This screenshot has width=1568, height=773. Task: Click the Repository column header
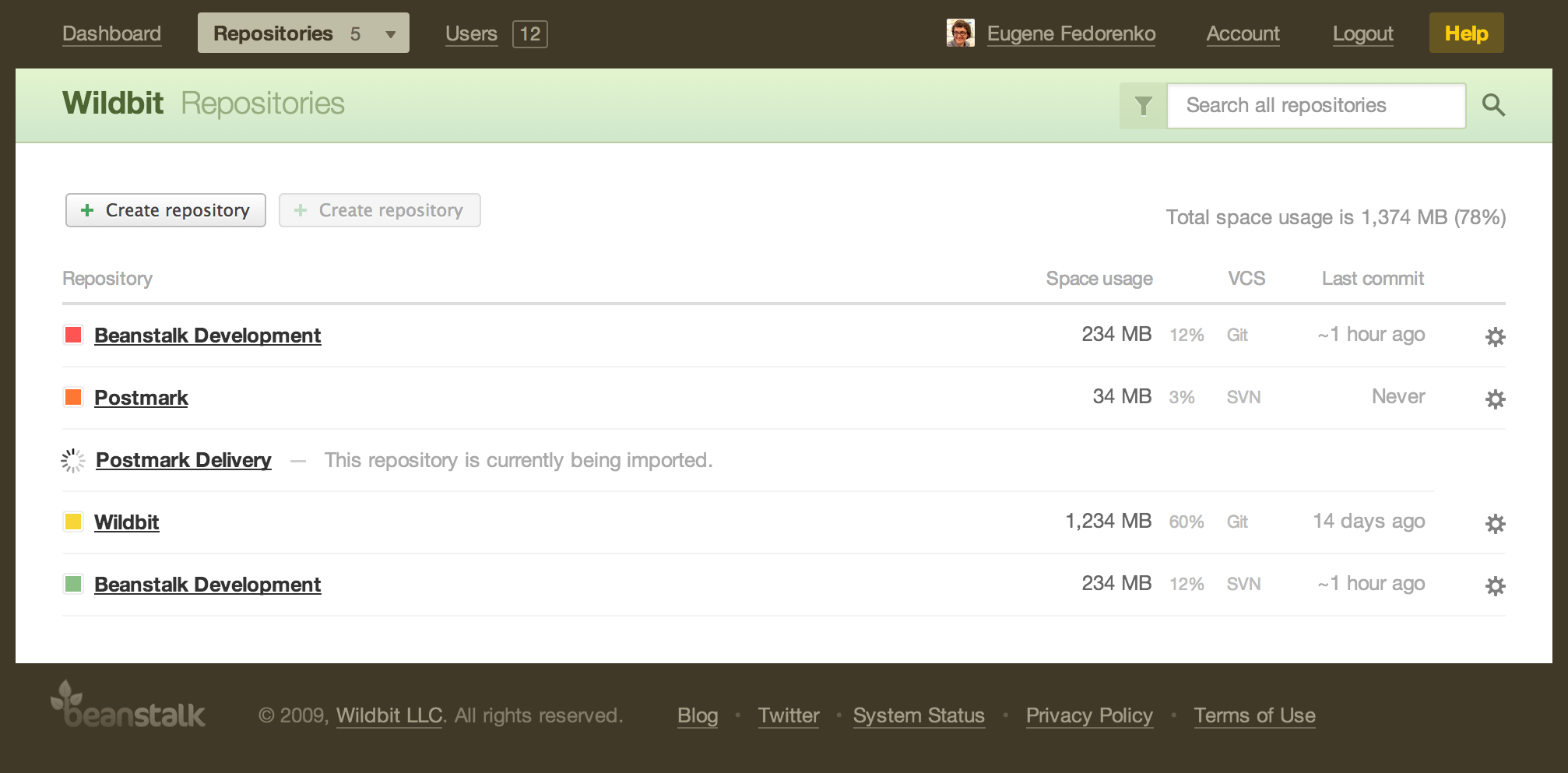[107, 279]
